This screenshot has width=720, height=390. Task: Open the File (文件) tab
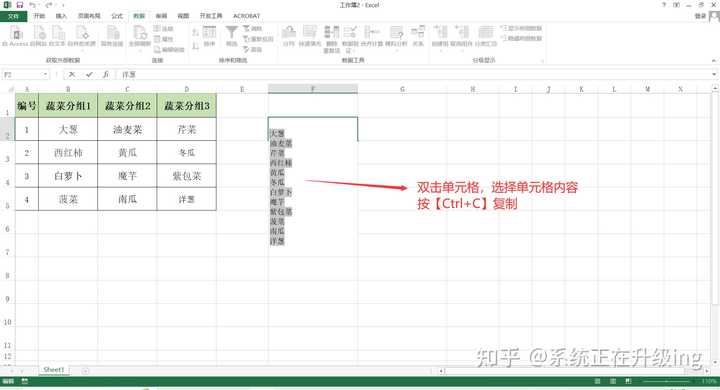(13, 16)
